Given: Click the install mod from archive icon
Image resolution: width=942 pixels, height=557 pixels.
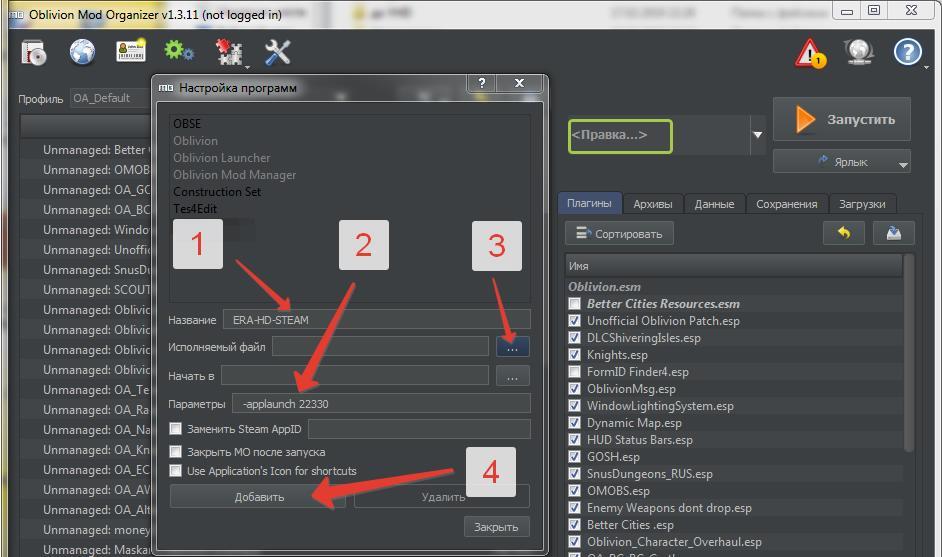Looking at the screenshot, I should [x=34, y=52].
